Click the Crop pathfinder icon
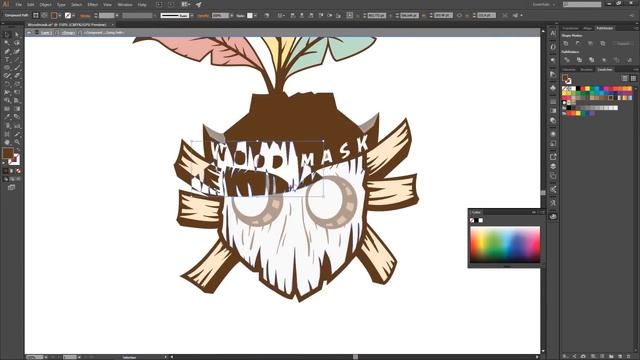The image size is (640, 360). (604, 60)
